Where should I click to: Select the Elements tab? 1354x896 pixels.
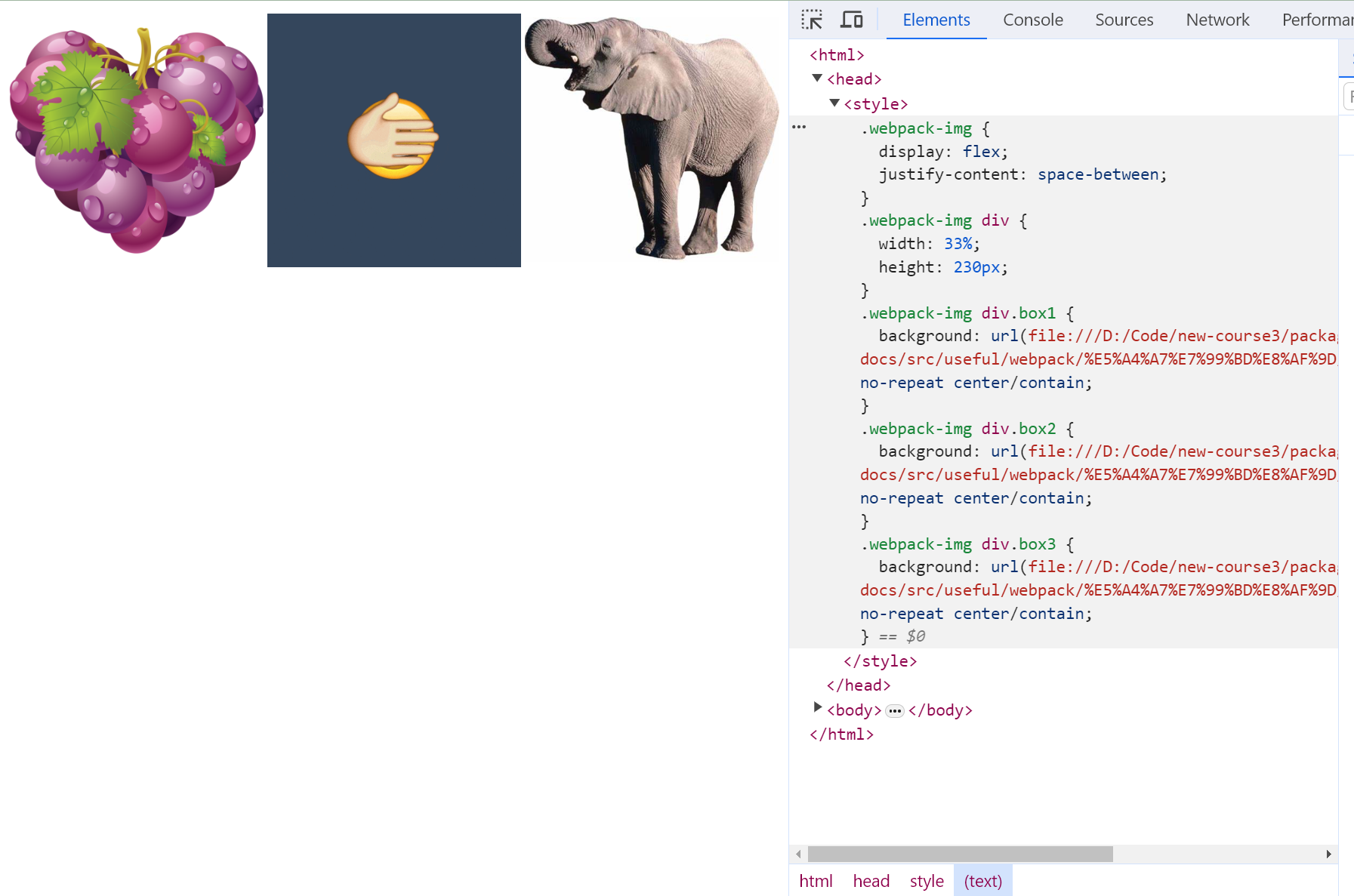(936, 20)
